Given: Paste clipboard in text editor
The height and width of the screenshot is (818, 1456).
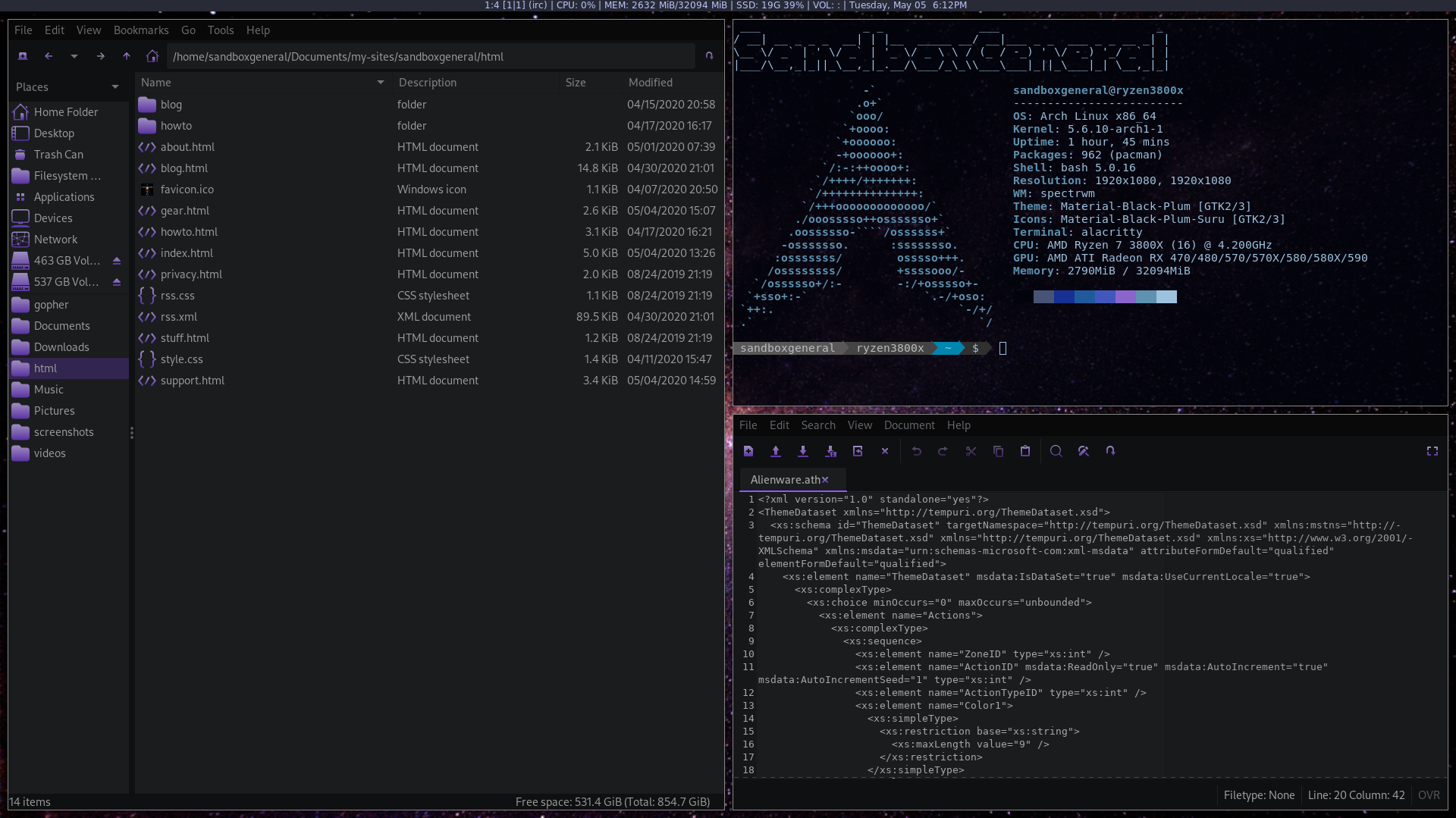Looking at the screenshot, I should (1025, 451).
